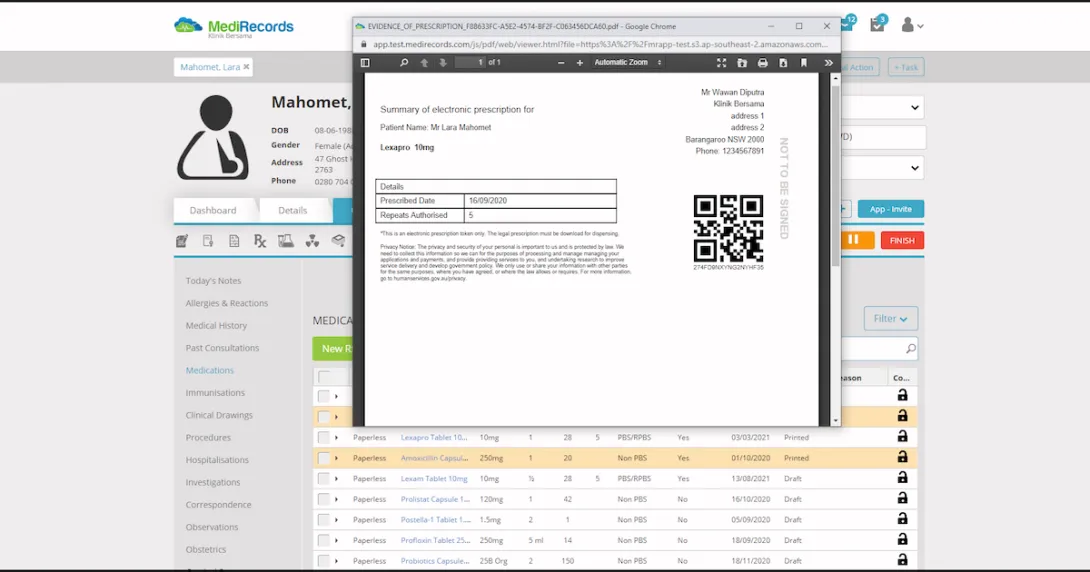The width and height of the screenshot is (1090, 572).
Task: Expand the Lexapro Tablet row arrow
Action: [x=336, y=438]
